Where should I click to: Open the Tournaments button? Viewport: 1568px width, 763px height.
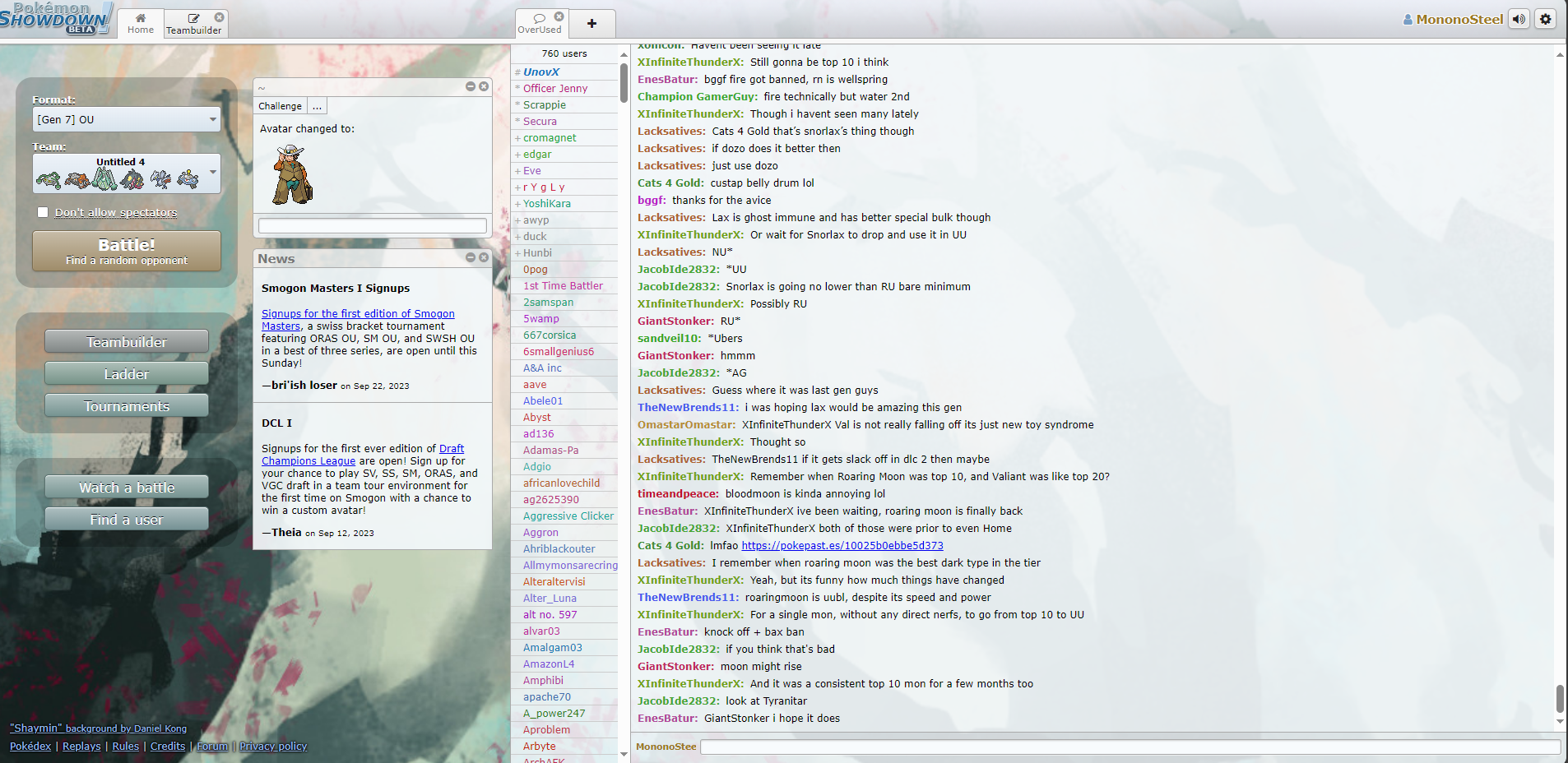tap(127, 405)
